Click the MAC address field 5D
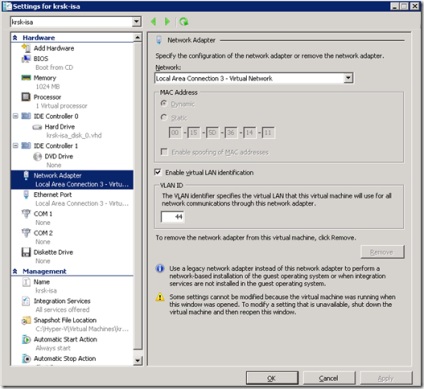The height and width of the screenshot is (389, 424). click(x=212, y=133)
